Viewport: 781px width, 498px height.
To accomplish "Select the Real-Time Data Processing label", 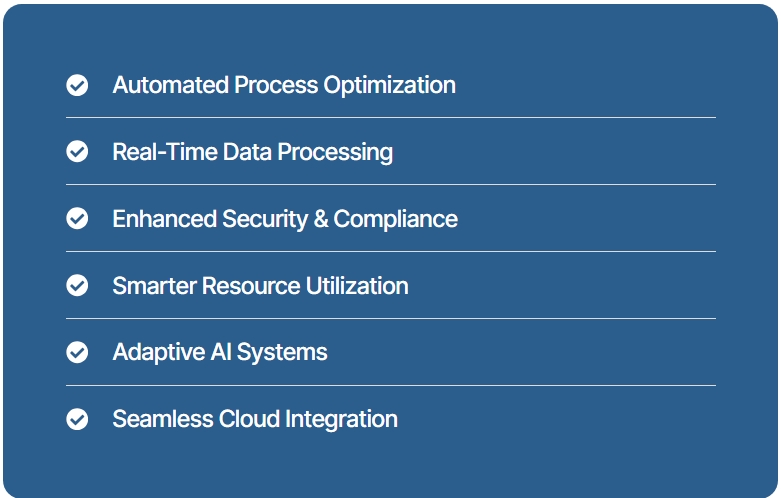I will pos(253,152).
